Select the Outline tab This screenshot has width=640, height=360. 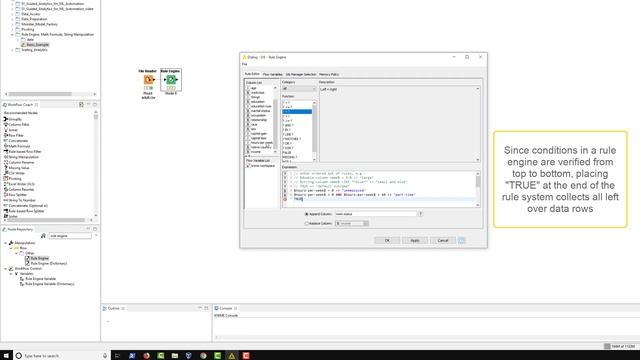113,308
